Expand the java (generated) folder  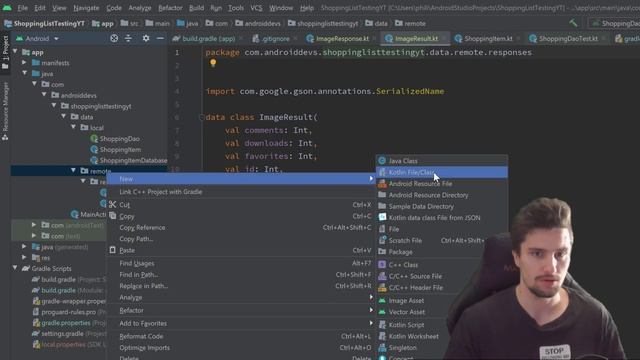pyautogui.click(x=24, y=247)
